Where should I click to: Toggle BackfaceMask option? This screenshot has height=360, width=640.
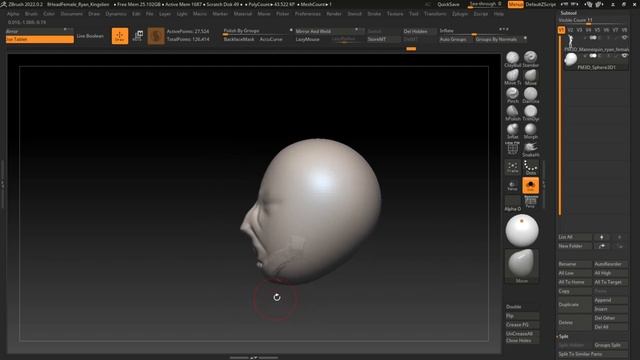(239, 39)
